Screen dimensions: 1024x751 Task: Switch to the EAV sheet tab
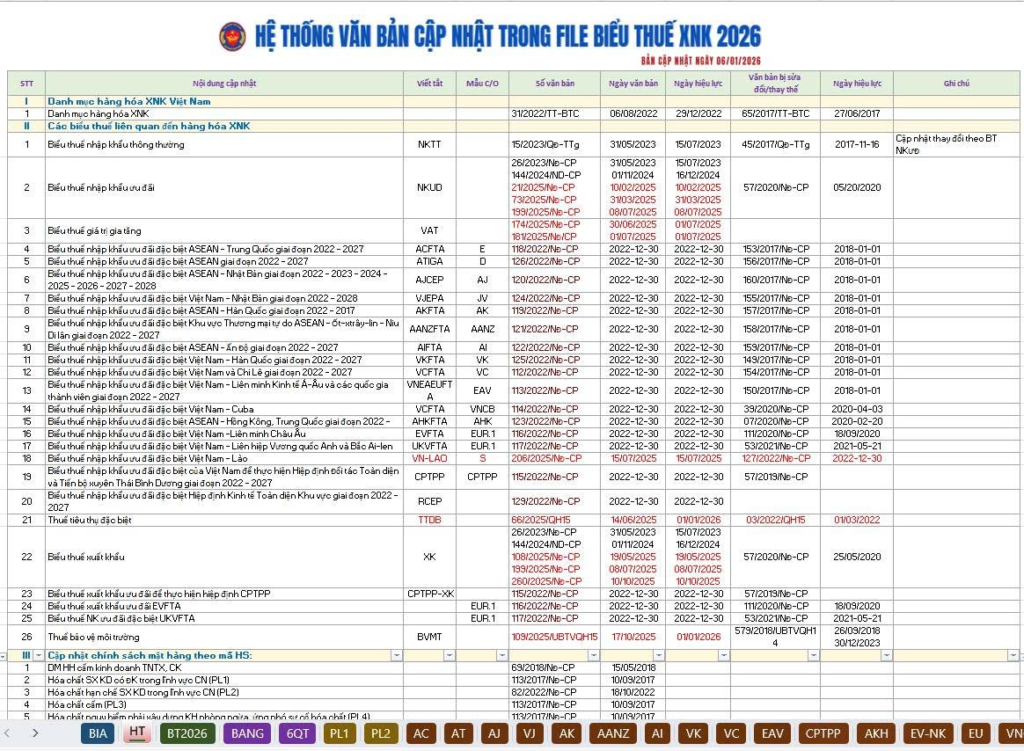tap(772, 733)
